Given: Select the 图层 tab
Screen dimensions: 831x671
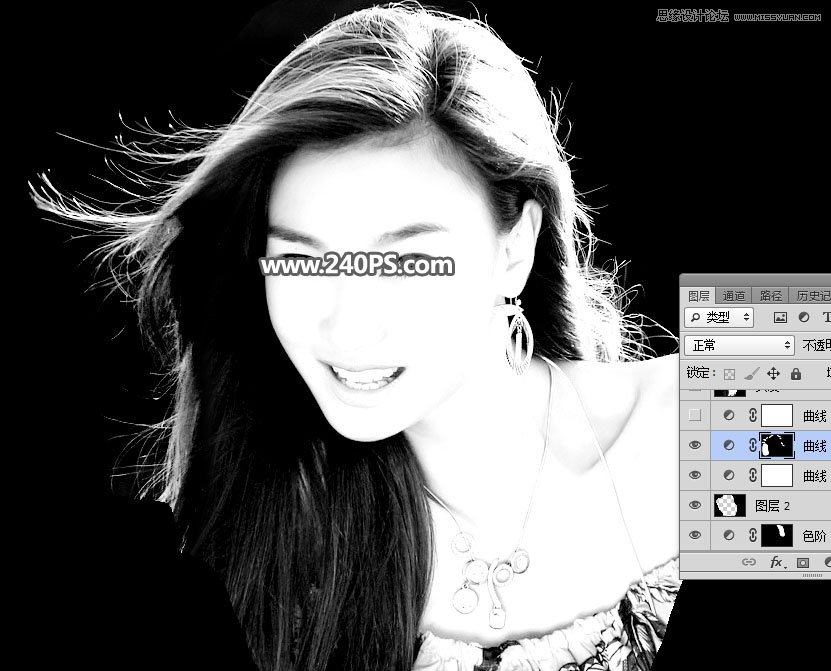Looking at the screenshot, I should pyautogui.click(x=699, y=295).
